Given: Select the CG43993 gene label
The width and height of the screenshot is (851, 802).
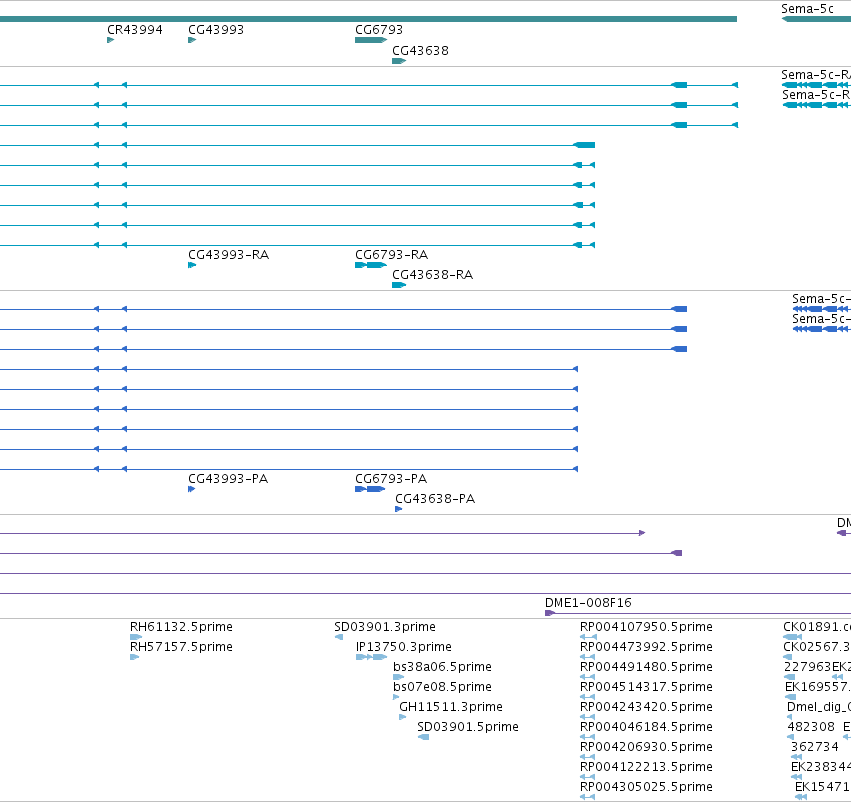Looking at the screenshot, I should [216, 30].
